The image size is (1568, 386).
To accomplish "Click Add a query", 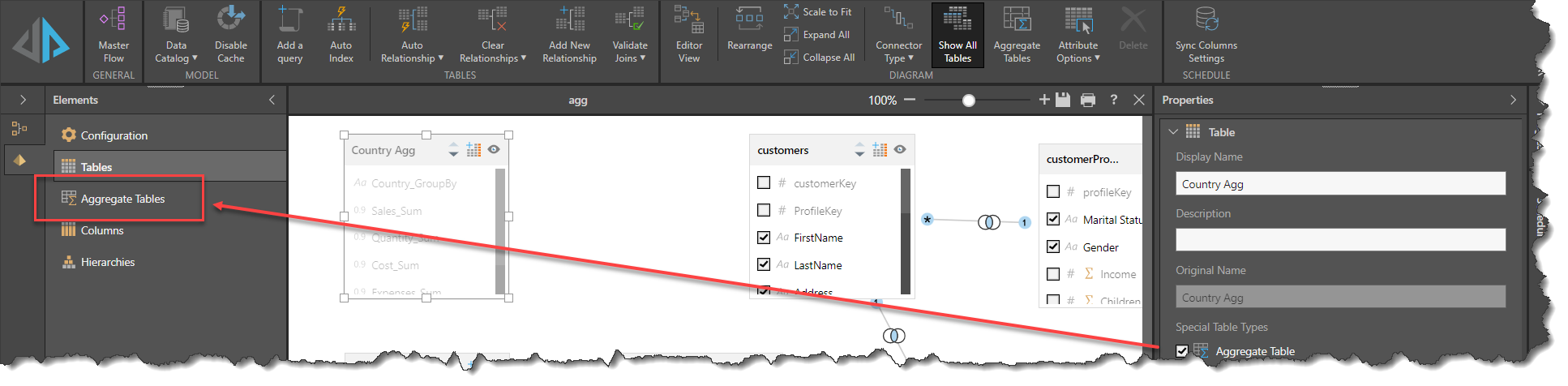I will (289, 35).
